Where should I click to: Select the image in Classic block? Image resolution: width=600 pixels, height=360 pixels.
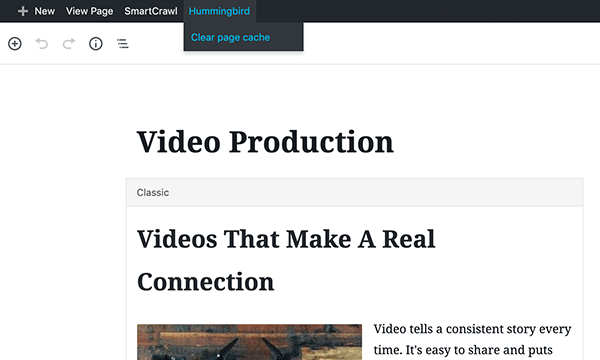pyautogui.click(x=249, y=342)
